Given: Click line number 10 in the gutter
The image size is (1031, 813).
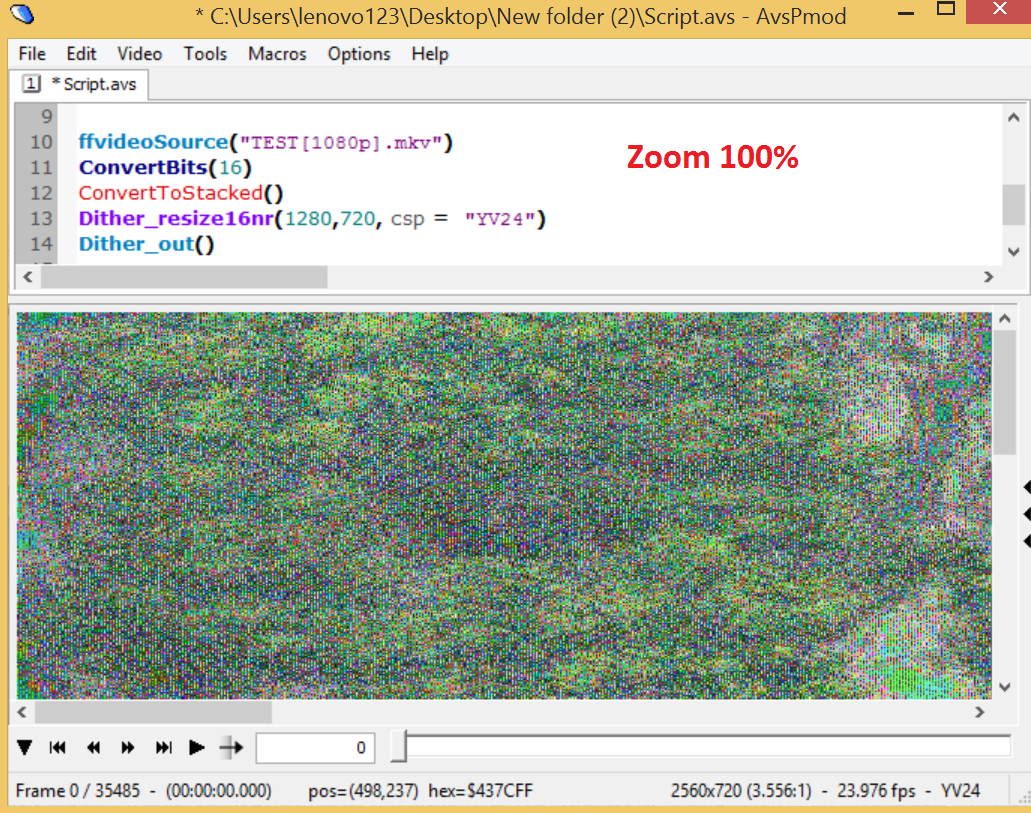Looking at the screenshot, I should [41, 141].
